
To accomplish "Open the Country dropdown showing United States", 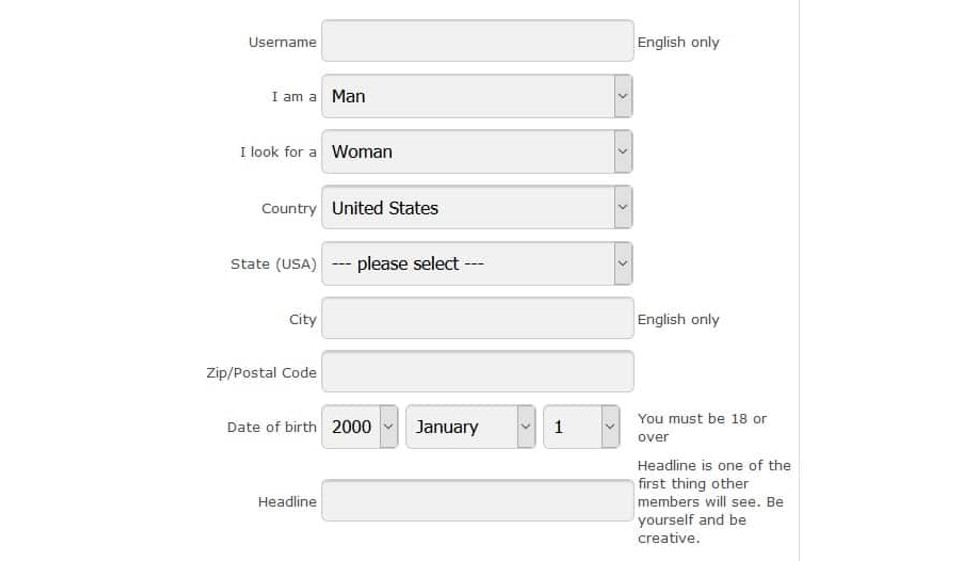I will click(477, 208).
